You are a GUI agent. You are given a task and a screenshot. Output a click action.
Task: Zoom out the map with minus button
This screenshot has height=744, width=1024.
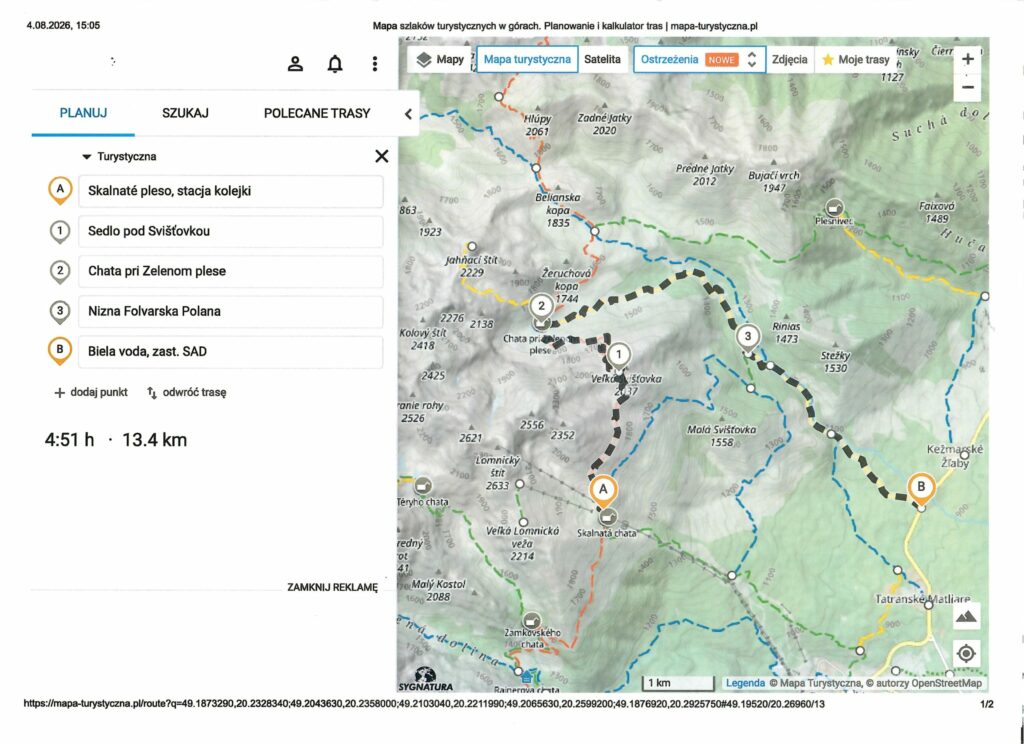[967, 87]
